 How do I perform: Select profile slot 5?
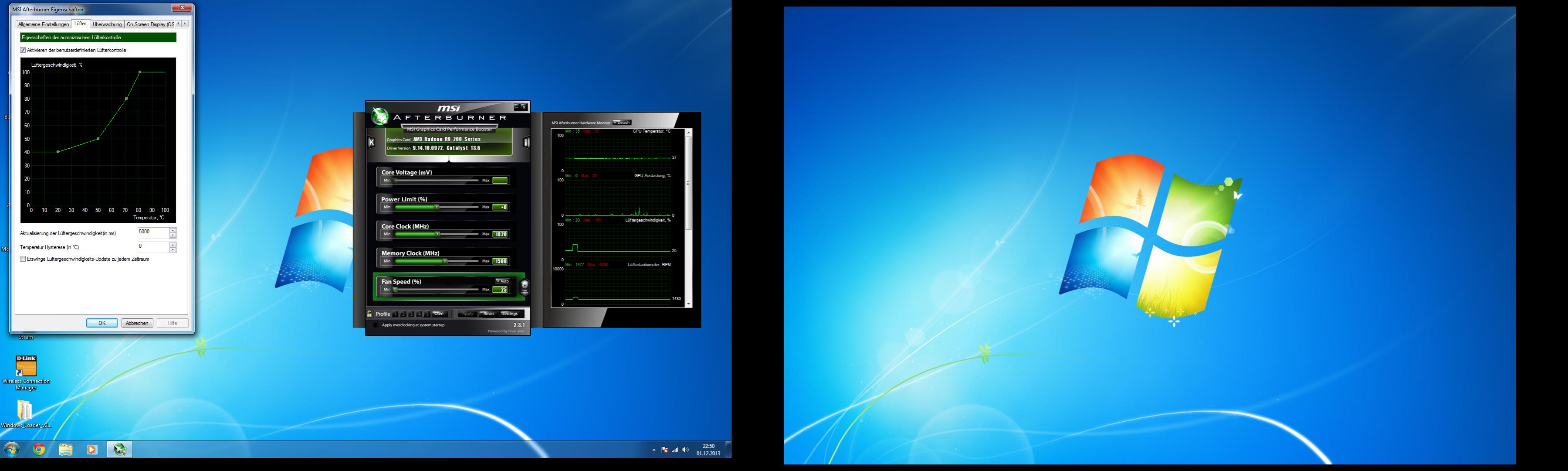[427, 314]
